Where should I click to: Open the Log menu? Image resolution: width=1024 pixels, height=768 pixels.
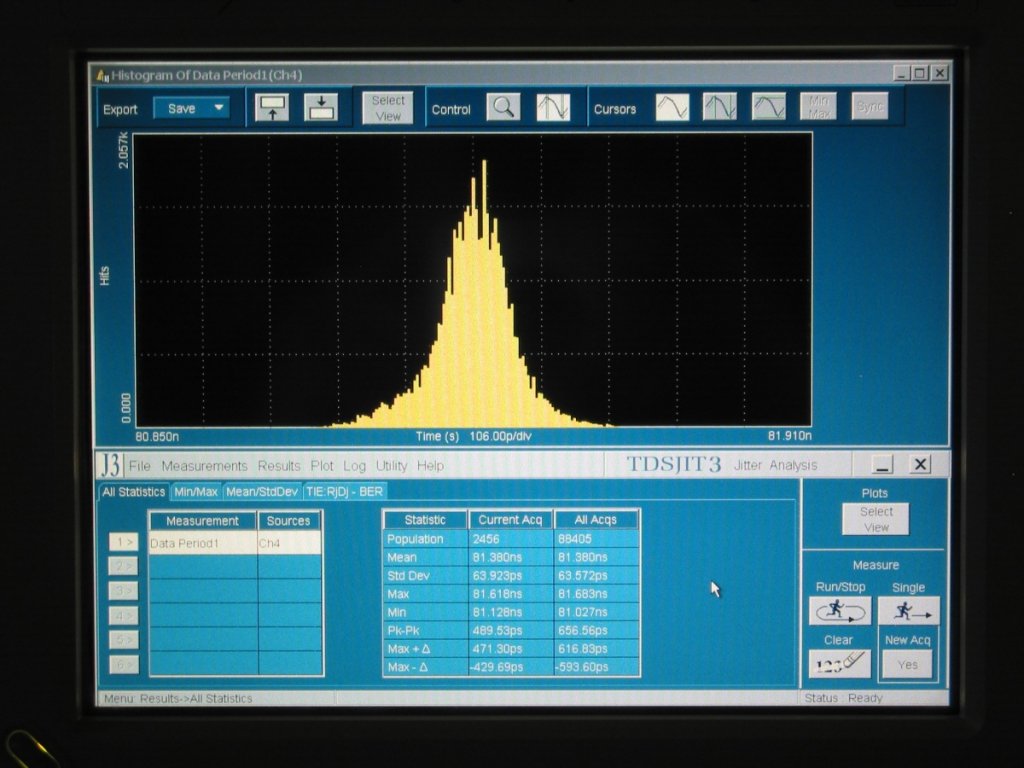click(x=355, y=466)
